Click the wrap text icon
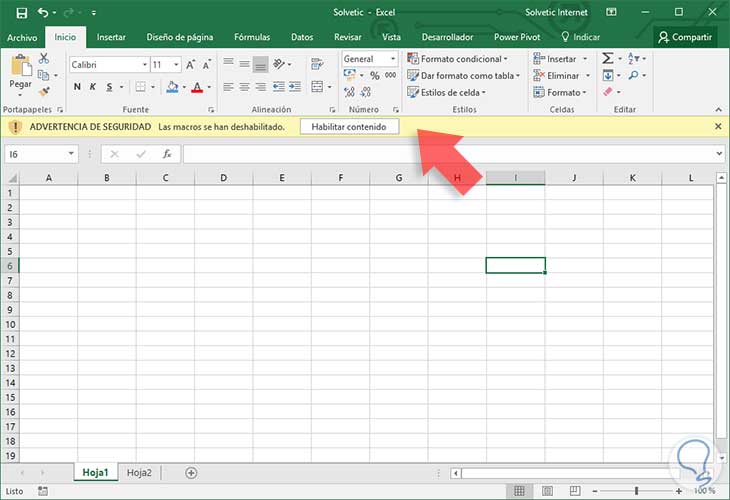Screen dimensions: 730x500 coord(317,64)
